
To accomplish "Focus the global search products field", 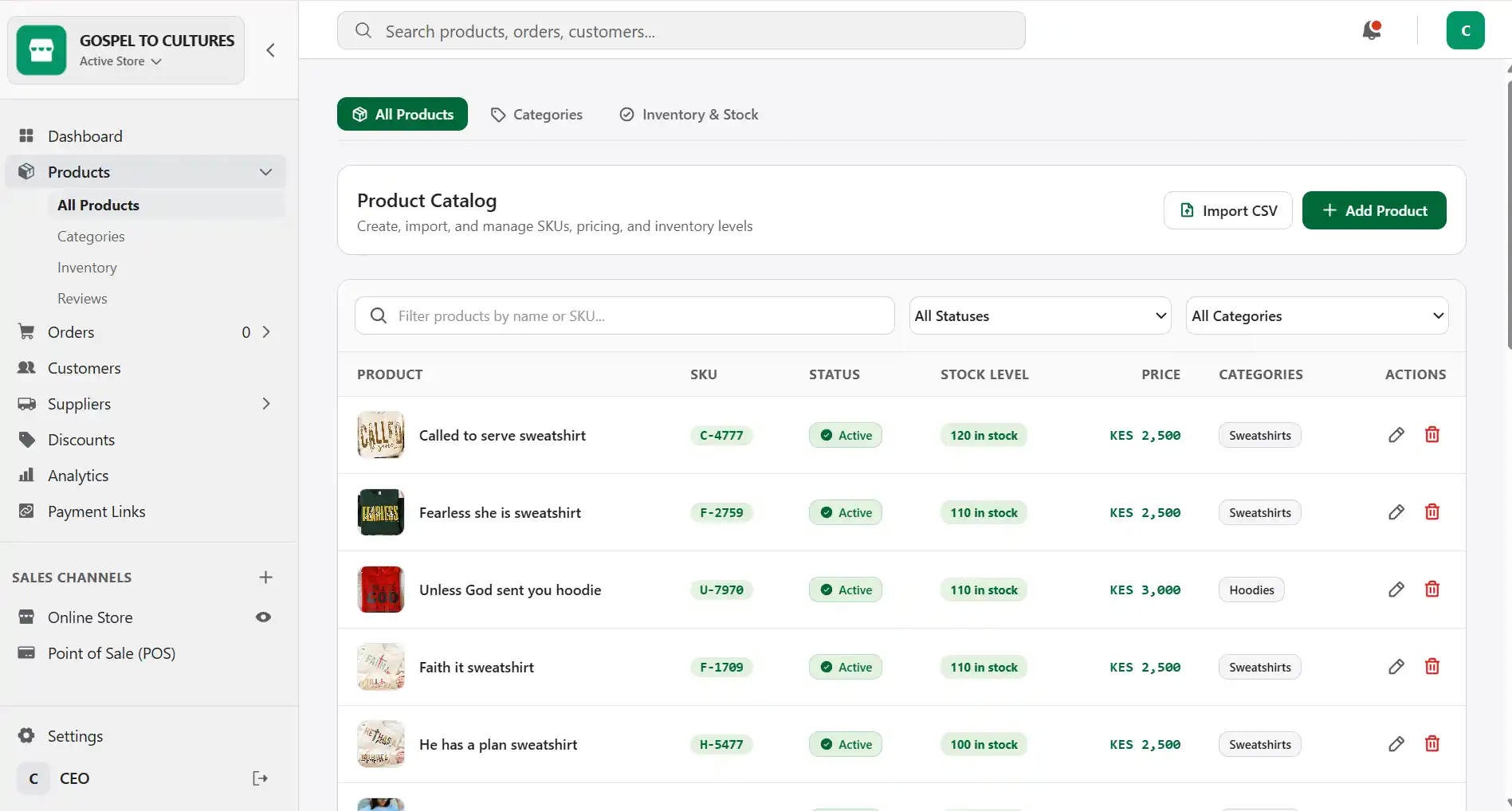I will tap(681, 30).
